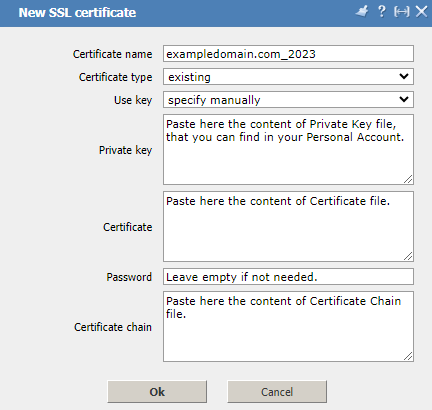The image size is (432, 410).
Task: Click the Certificate chain resize grip
Action: pyautogui.click(x=408, y=356)
